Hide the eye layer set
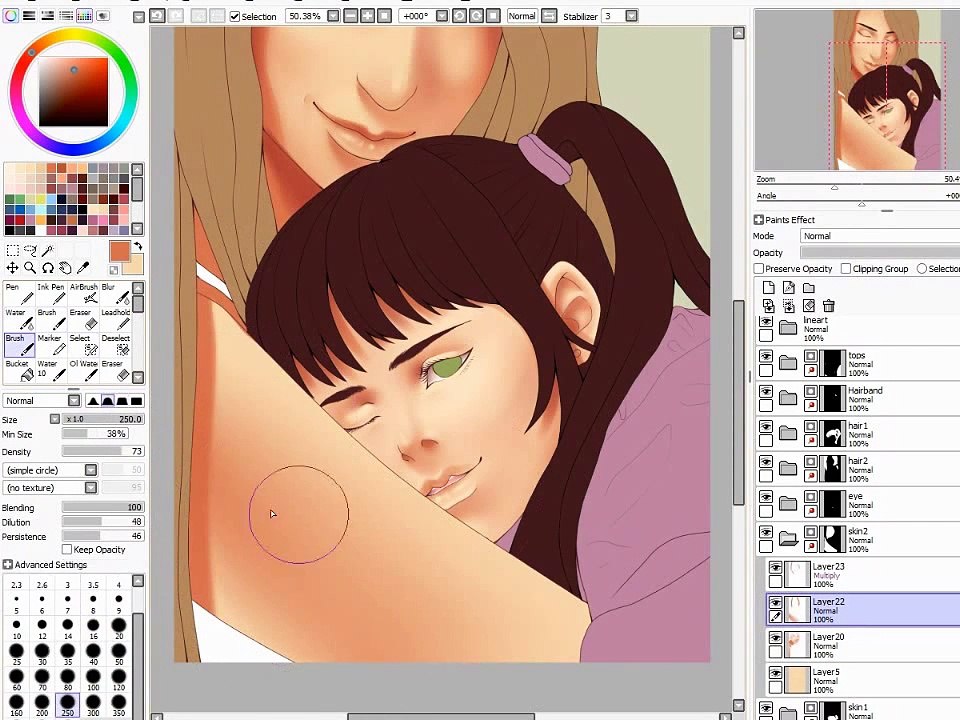 click(766, 497)
